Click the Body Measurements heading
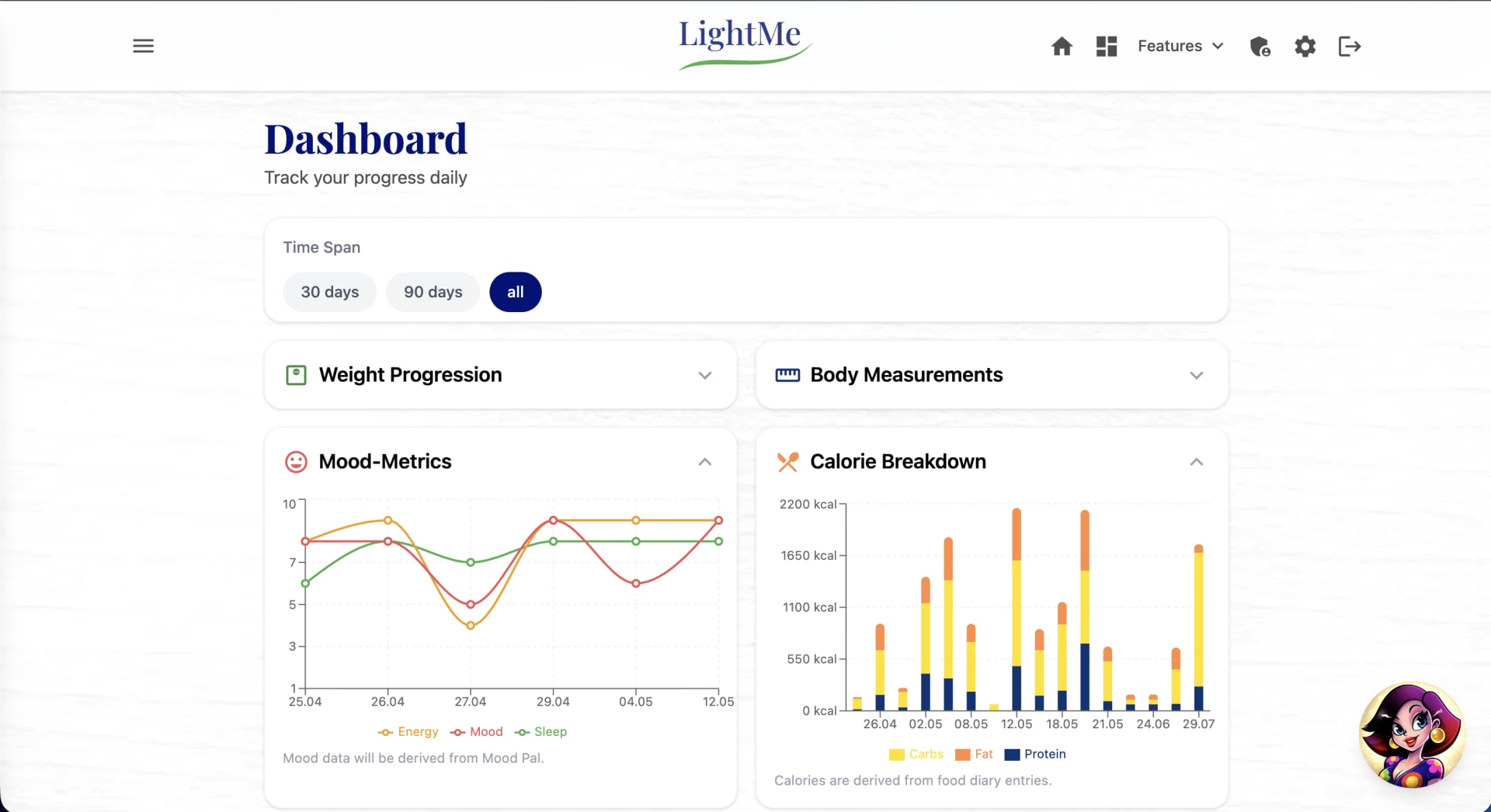 906,375
